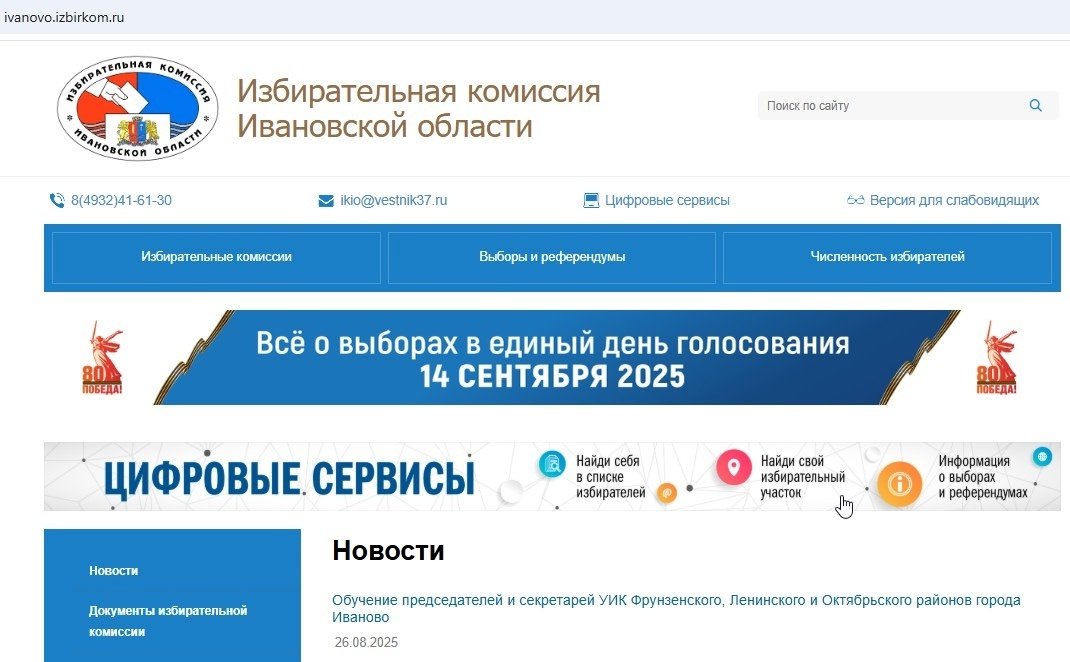Click the blue voter list search icon
The height and width of the screenshot is (662, 1070).
pyautogui.click(x=552, y=464)
